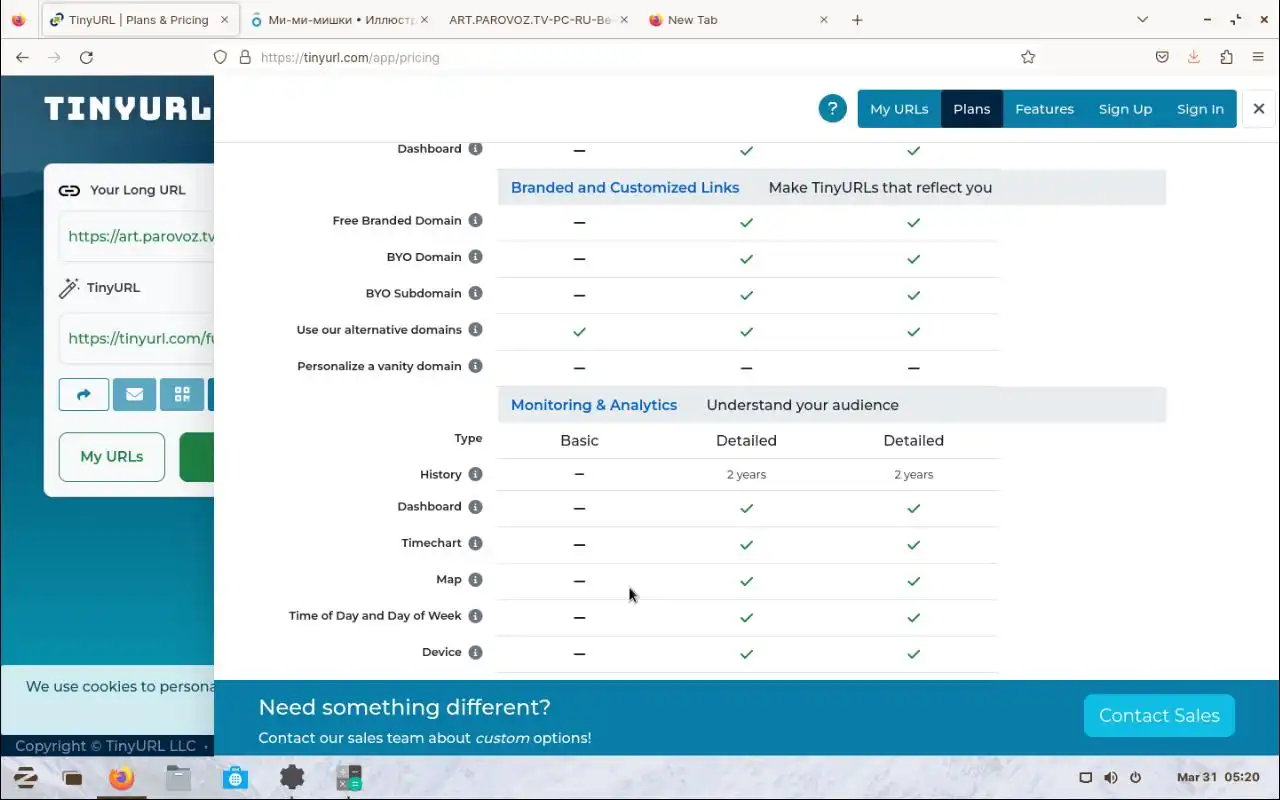Image resolution: width=1280 pixels, height=800 pixels.
Task: Click the Basic type cell
Action: pyautogui.click(x=579, y=440)
